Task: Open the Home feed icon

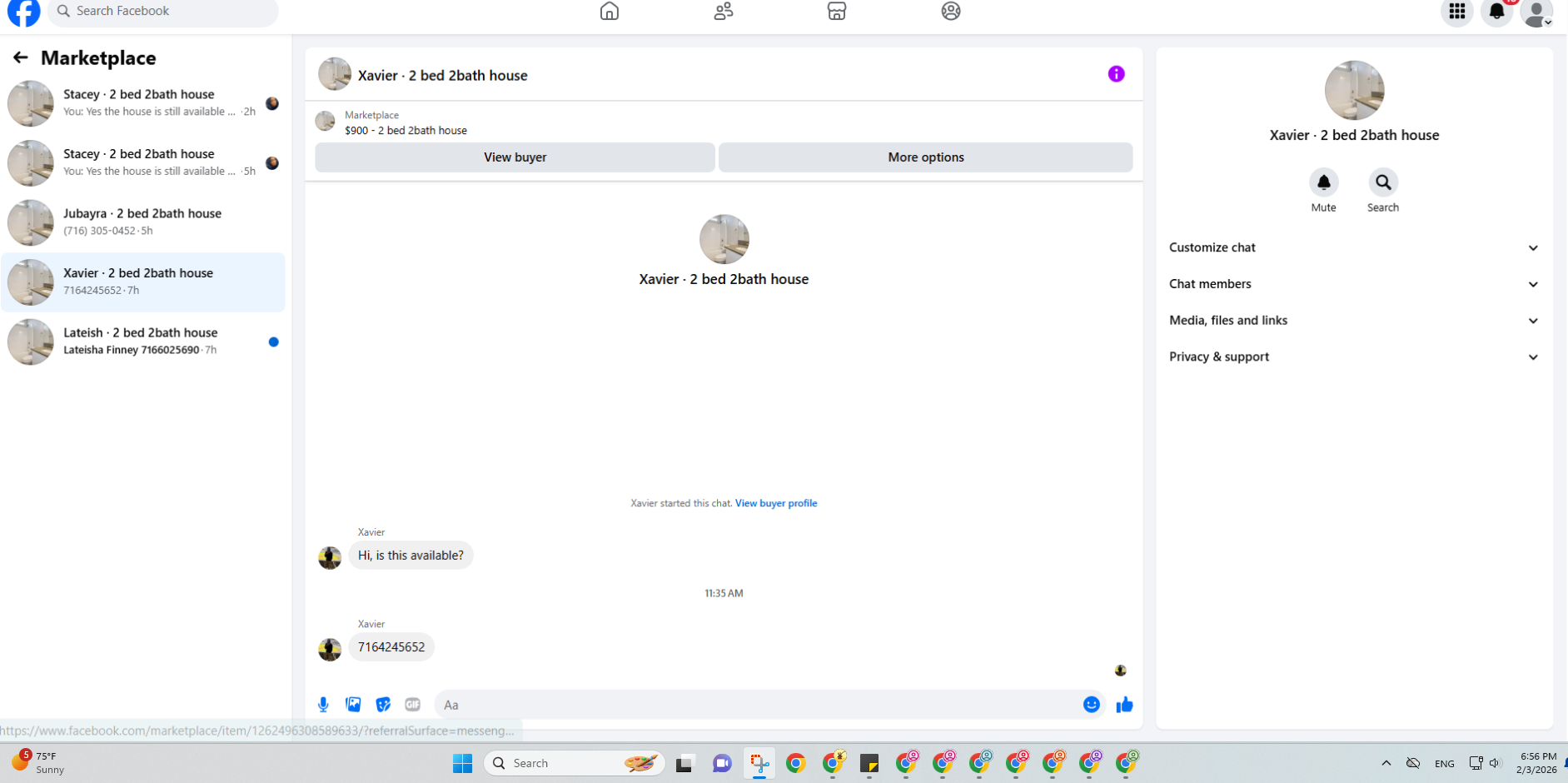Action: [x=610, y=11]
